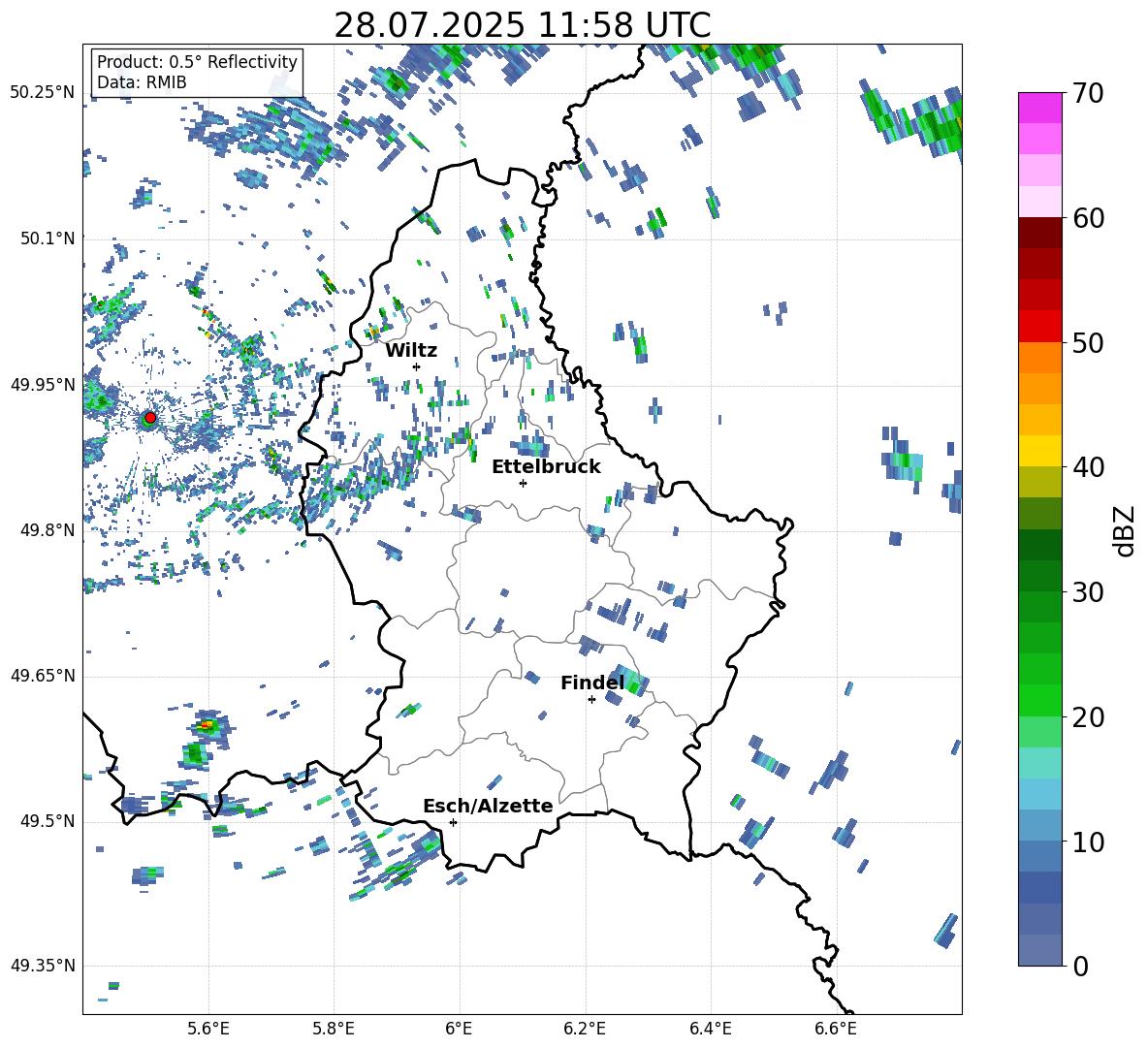This screenshot has height=1048, width=1148.
Task: Click the 5.6°E longitude label
Action: [x=207, y=1029]
